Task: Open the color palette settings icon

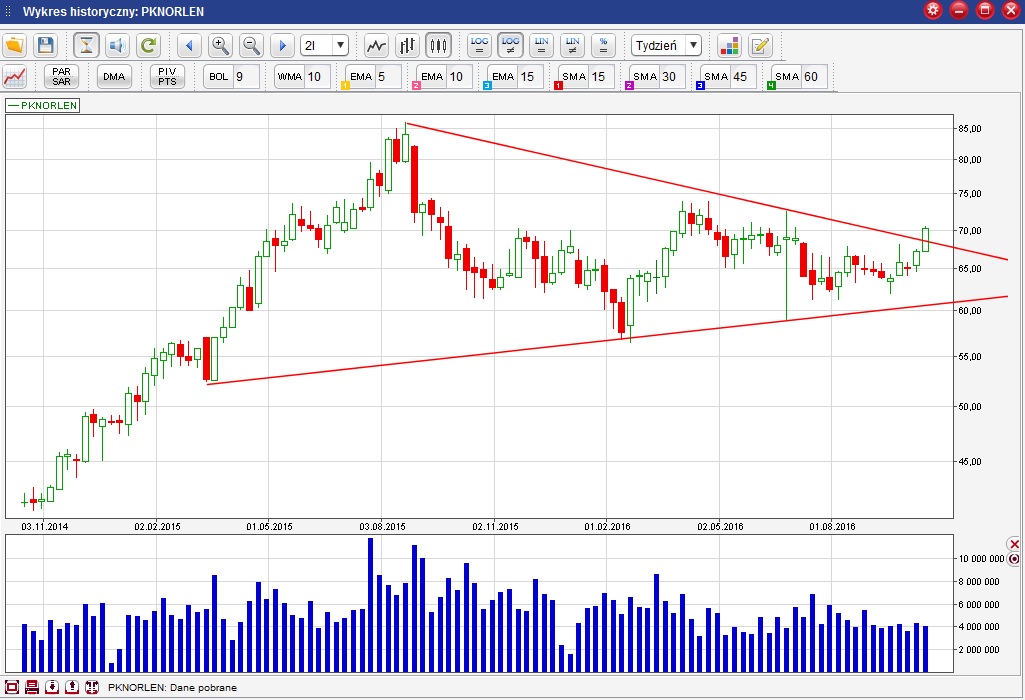Action: point(729,45)
